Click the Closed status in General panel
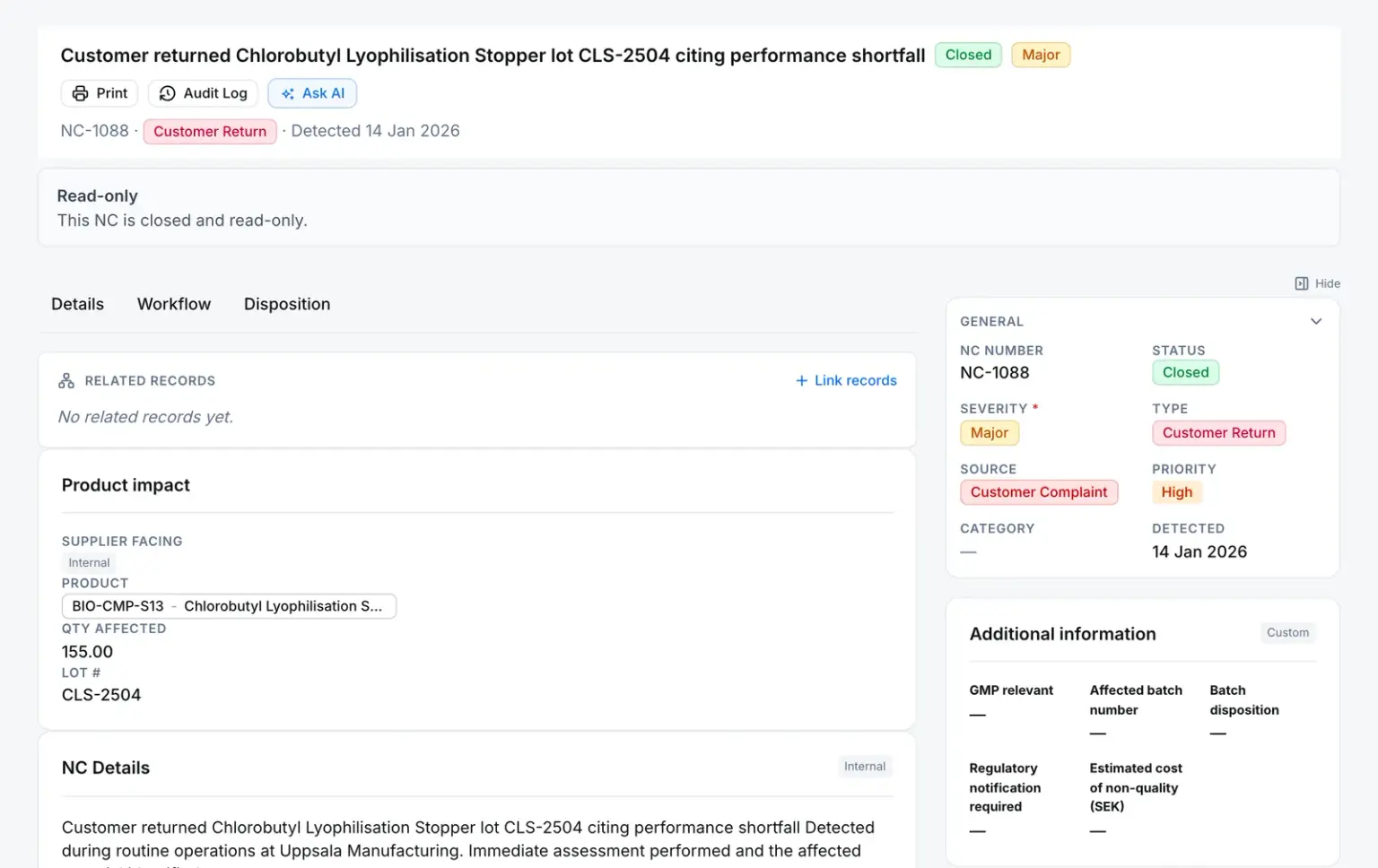The image size is (1378, 868). click(1185, 372)
